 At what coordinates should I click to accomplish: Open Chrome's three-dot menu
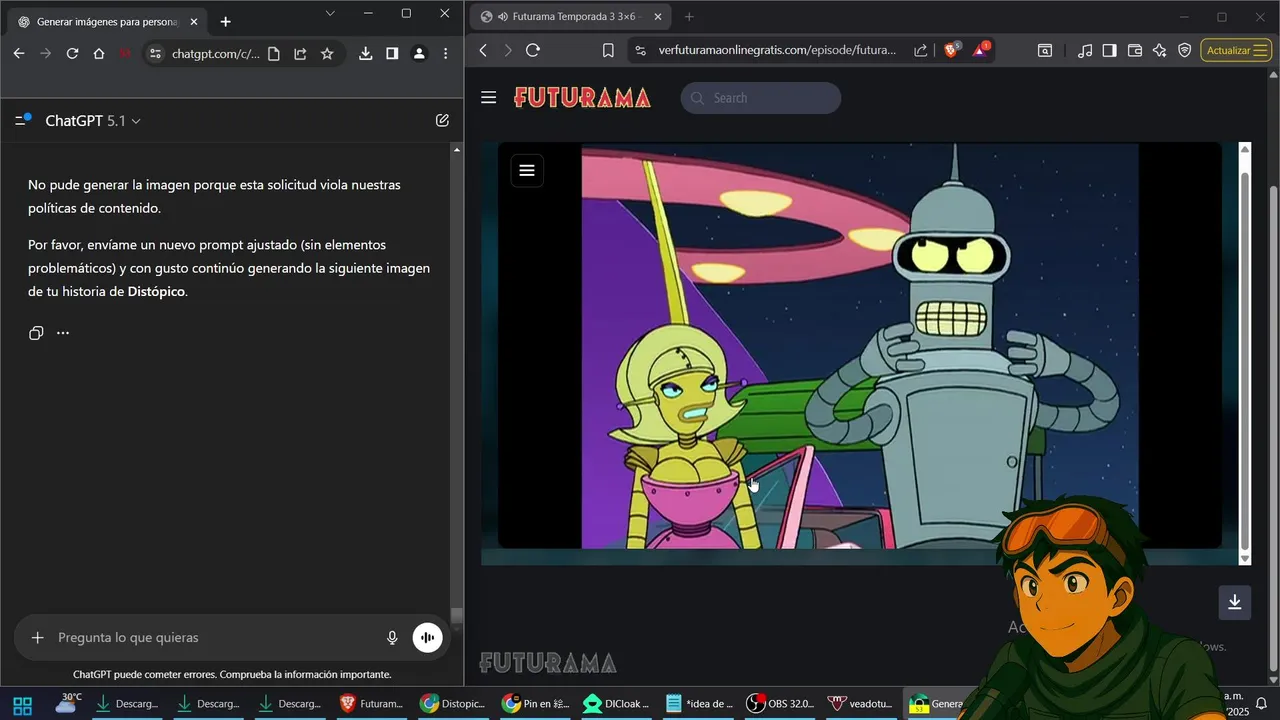tap(445, 54)
